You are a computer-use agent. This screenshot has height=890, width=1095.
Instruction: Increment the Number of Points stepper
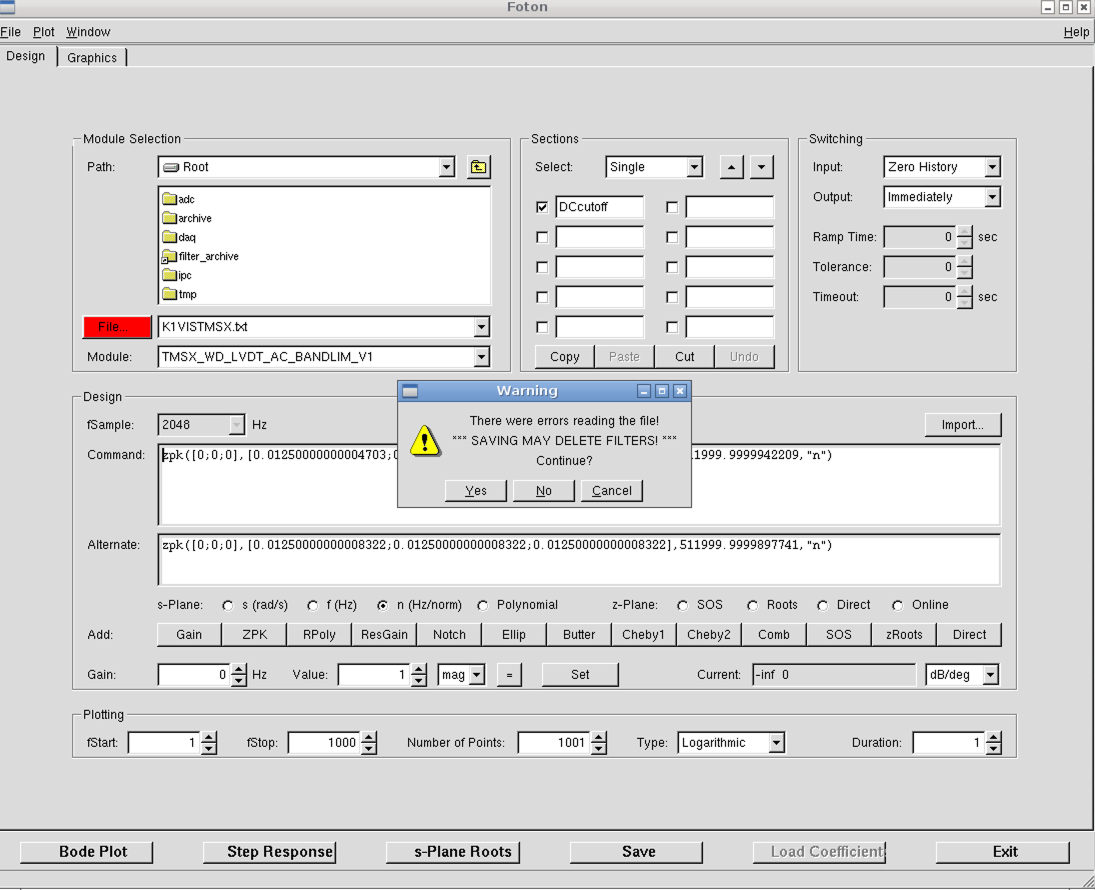[598, 738]
